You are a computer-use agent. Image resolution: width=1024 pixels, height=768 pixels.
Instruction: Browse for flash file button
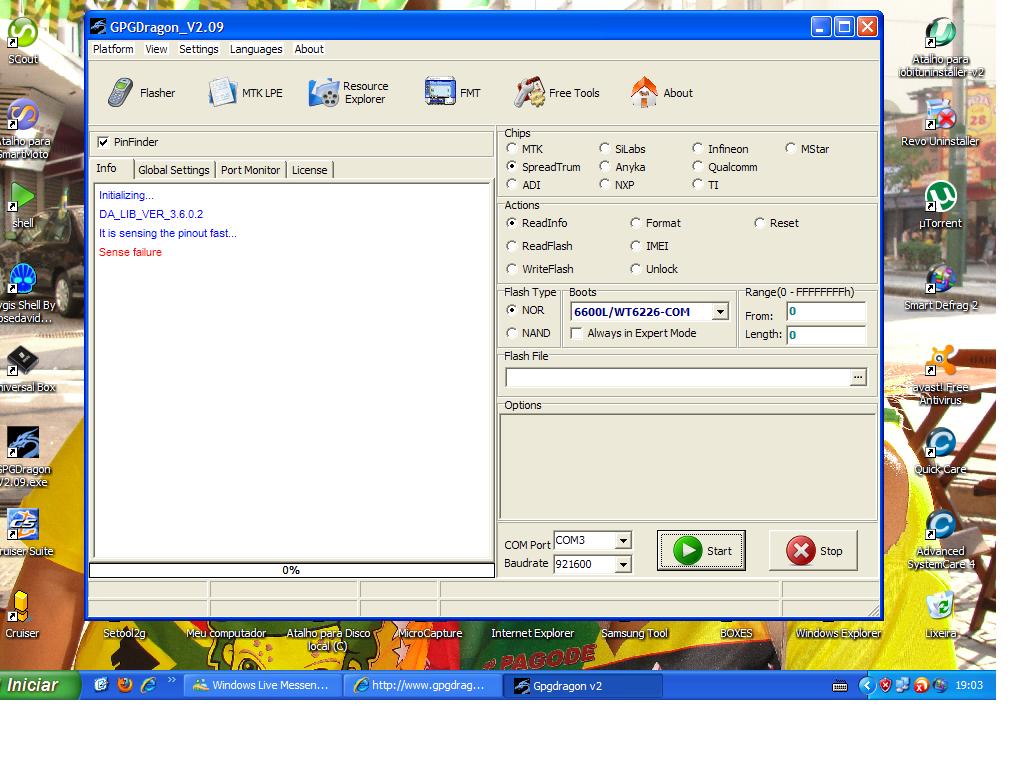click(x=858, y=377)
